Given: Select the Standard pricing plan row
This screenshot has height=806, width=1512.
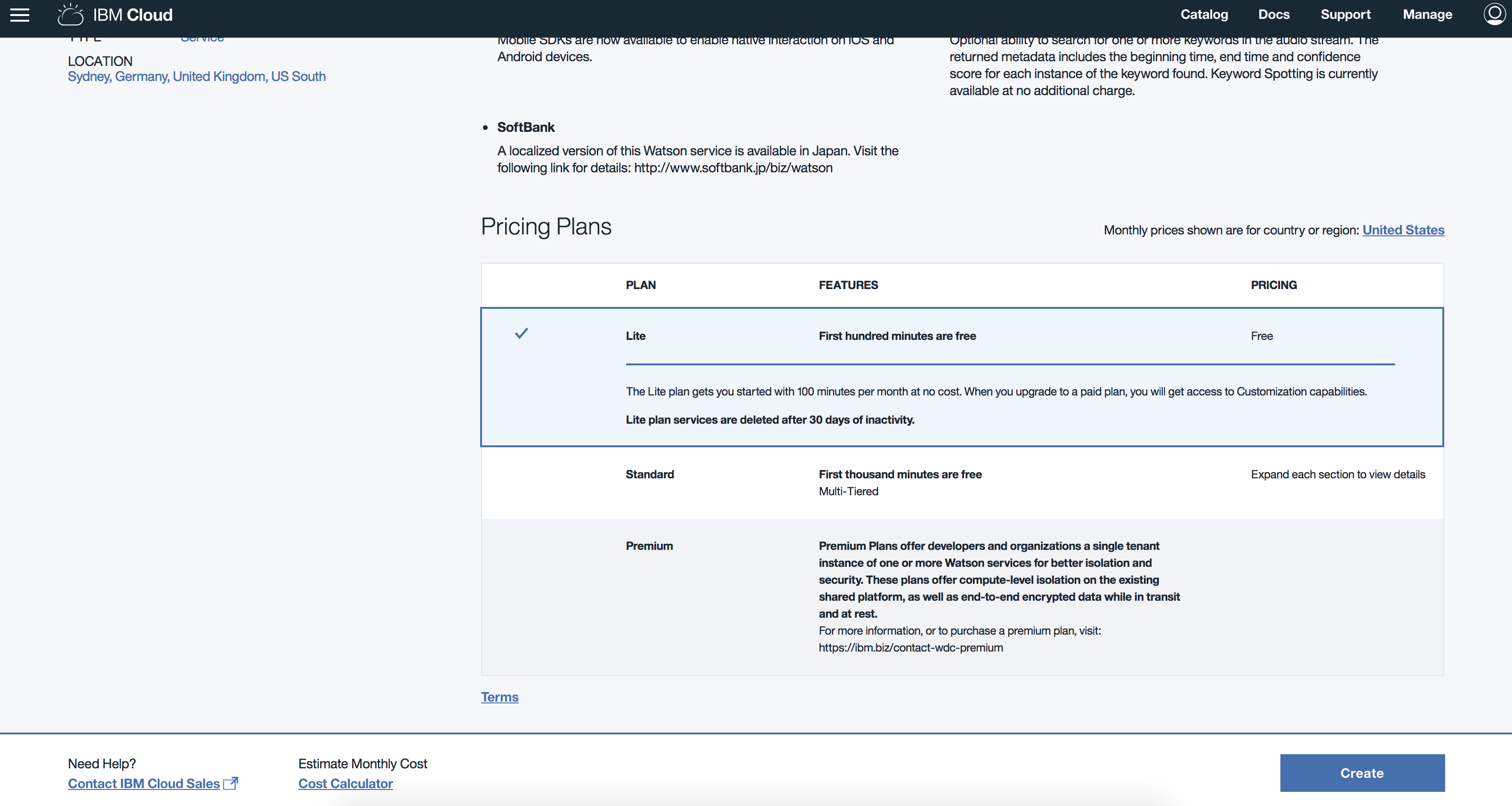Looking at the screenshot, I should pos(649,474).
